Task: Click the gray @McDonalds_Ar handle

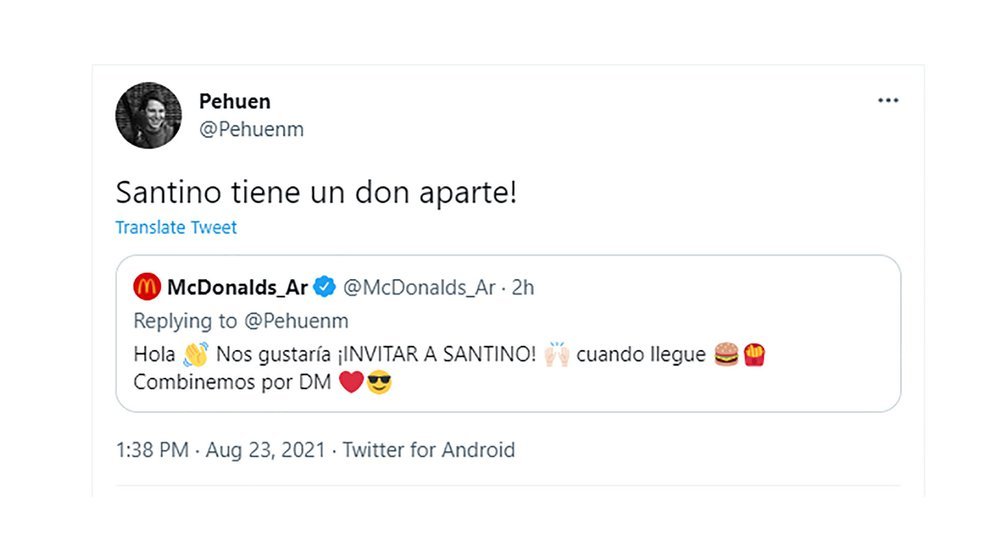Action: pyautogui.click(x=419, y=287)
